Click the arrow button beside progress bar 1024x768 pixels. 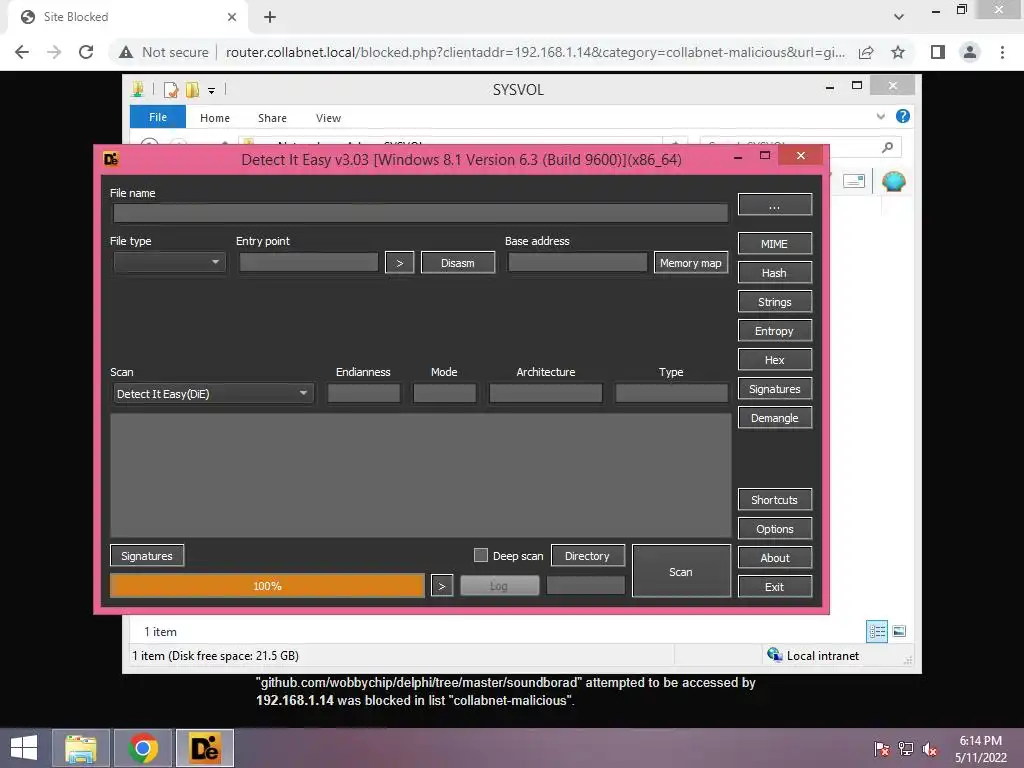point(442,586)
